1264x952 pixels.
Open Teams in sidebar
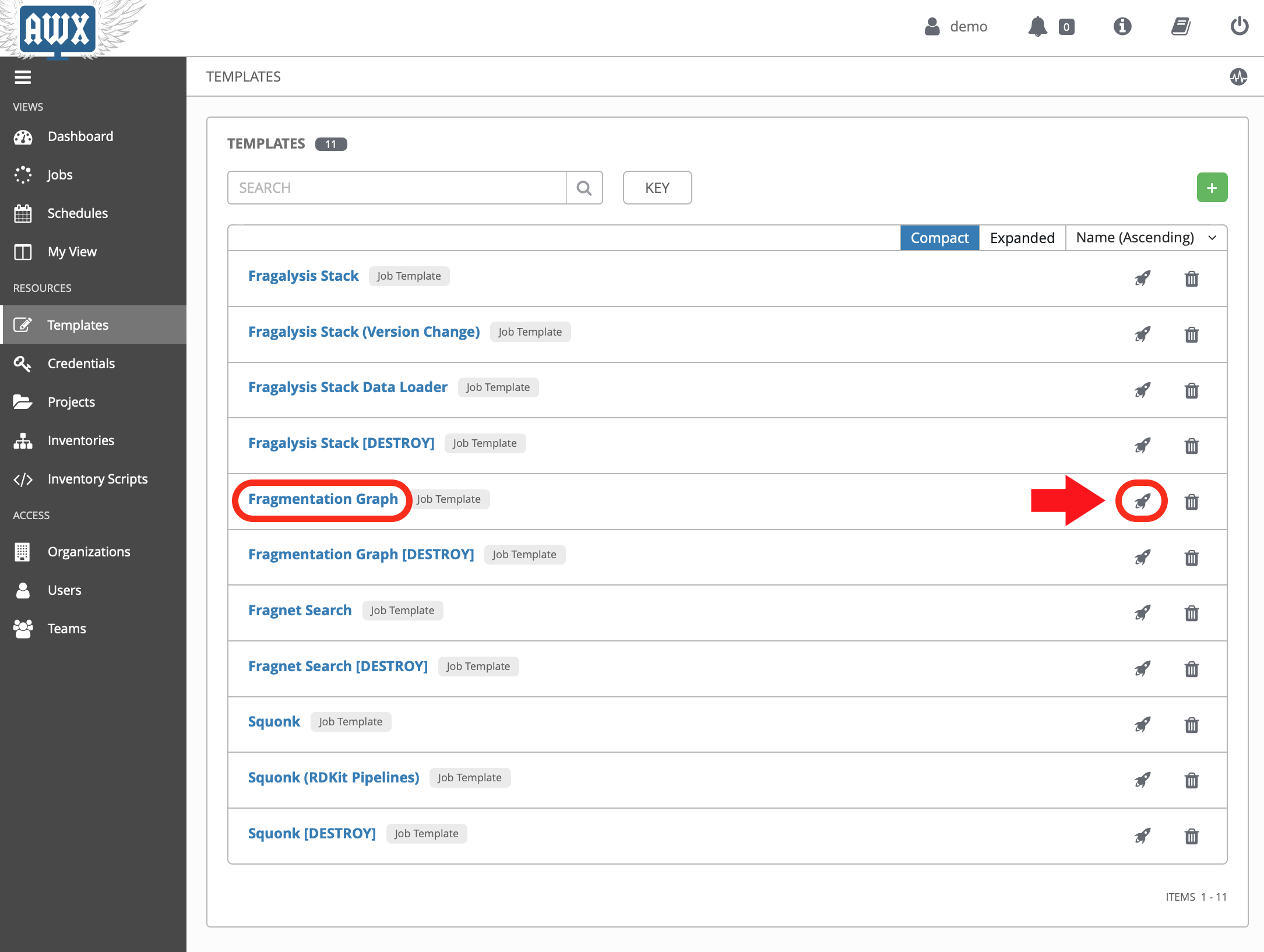point(93,629)
